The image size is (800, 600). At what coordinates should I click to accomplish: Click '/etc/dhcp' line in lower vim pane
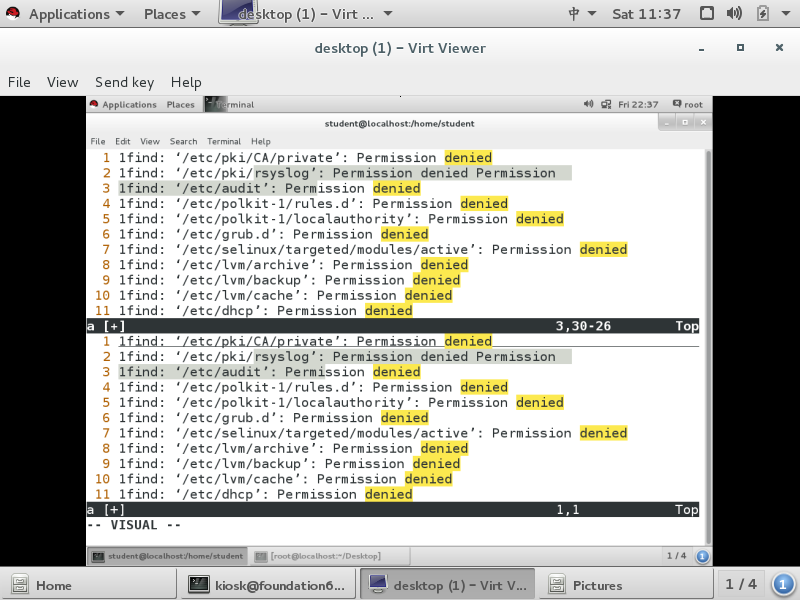tap(265, 494)
